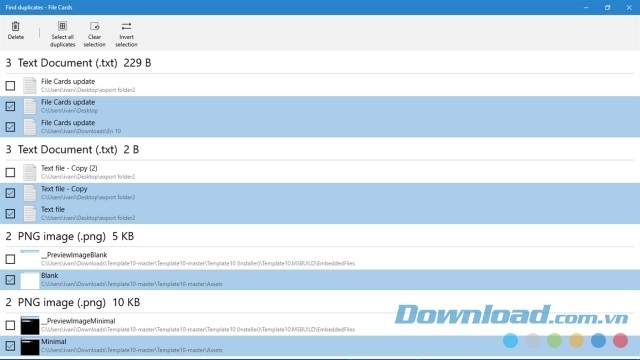Uncheck the Downloads File Cards update checkbox
Screen dimensions: 640x360
tap(10, 127)
